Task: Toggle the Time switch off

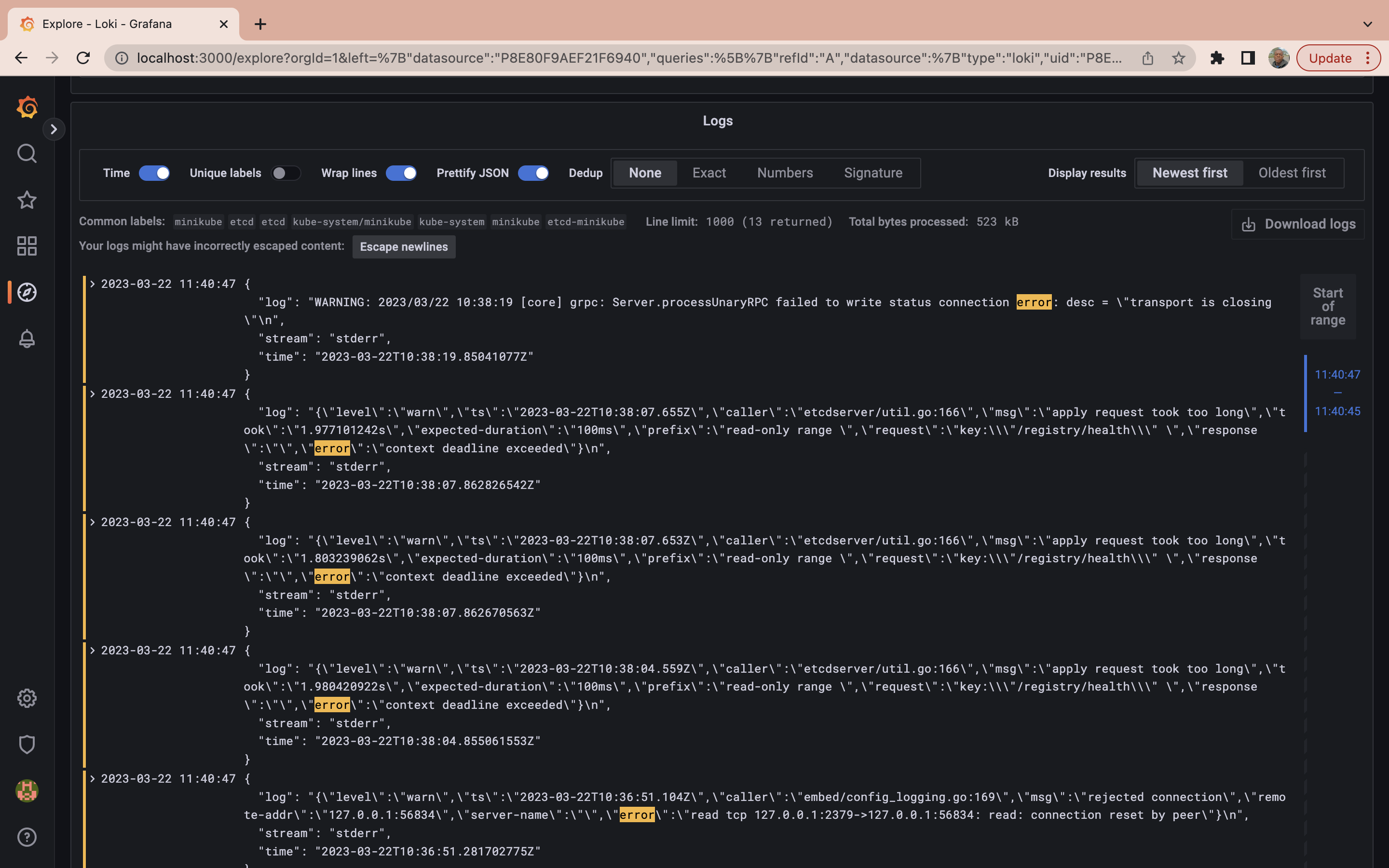Action: point(154,173)
